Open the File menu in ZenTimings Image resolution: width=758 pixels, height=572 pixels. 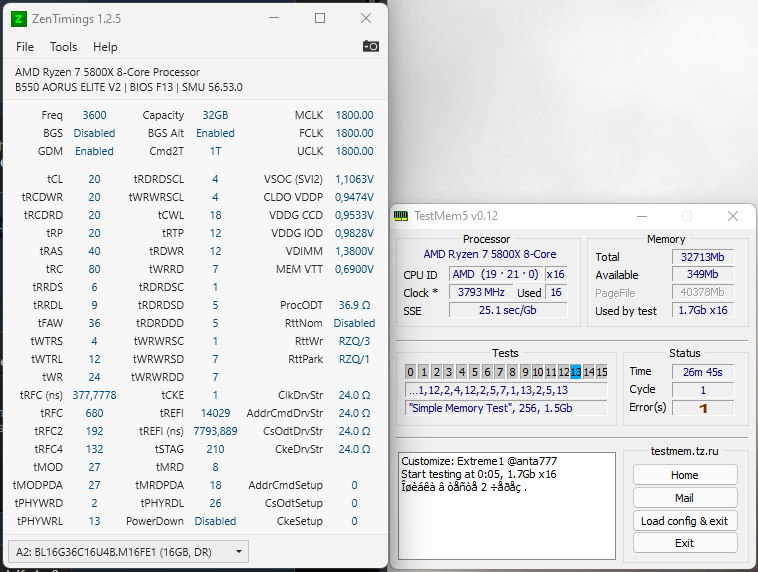coord(25,47)
